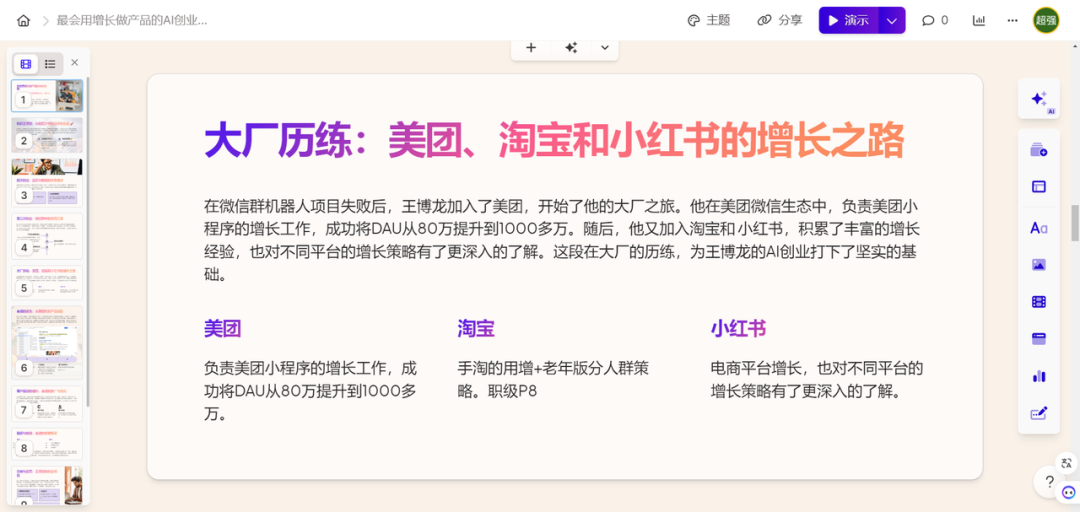Open the 分享 share dialog
The height and width of the screenshot is (512, 1080).
click(780, 20)
